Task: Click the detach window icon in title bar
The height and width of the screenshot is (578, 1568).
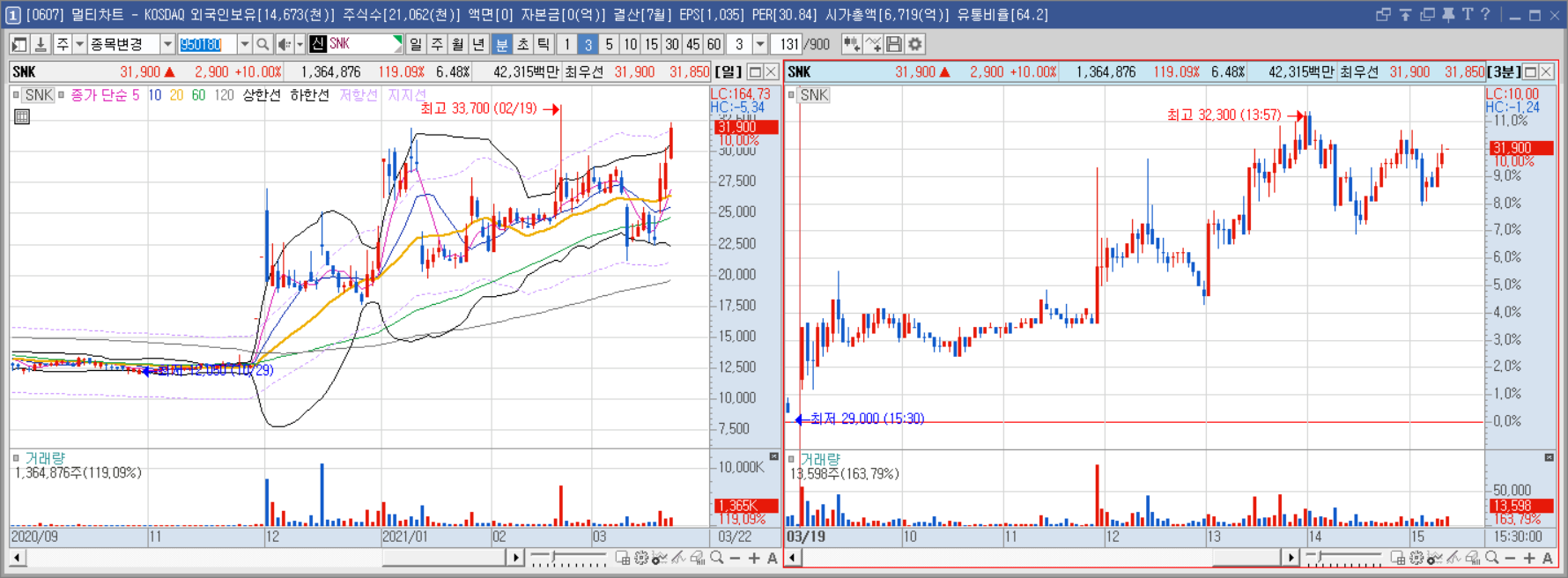Action: [1383, 15]
